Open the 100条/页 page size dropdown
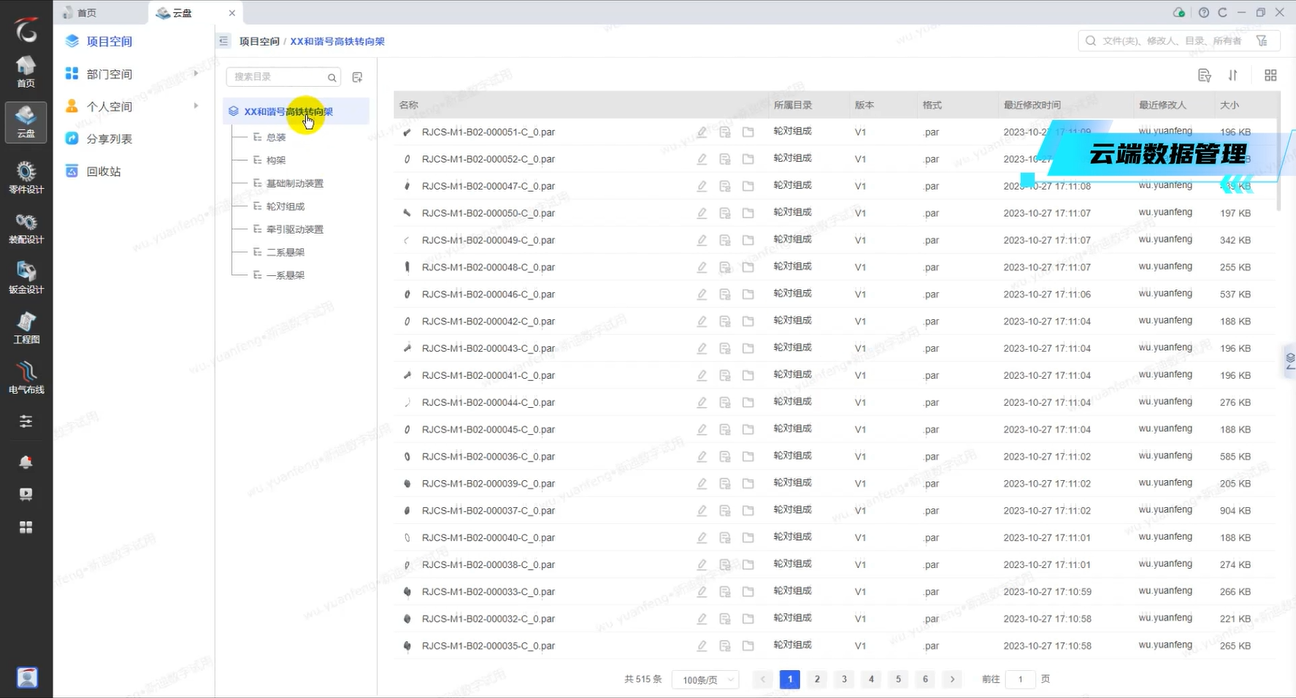 (704, 680)
